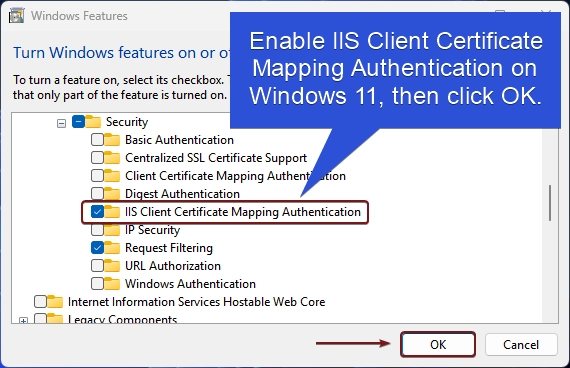Enable the URL Authorization checkbox
This screenshot has height=368, width=570.
click(97, 266)
